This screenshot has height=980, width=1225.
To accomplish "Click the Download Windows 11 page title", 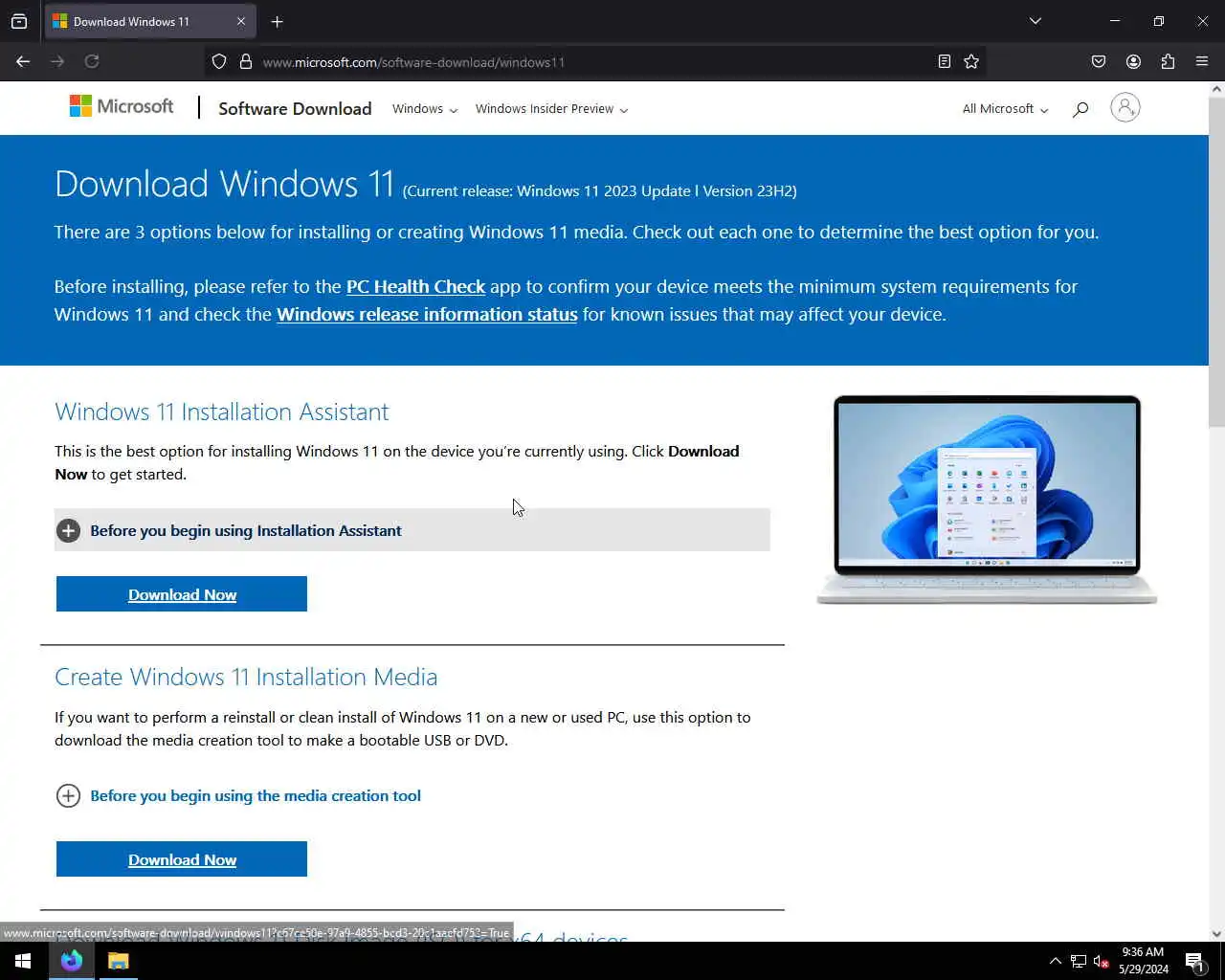I will coord(225,184).
